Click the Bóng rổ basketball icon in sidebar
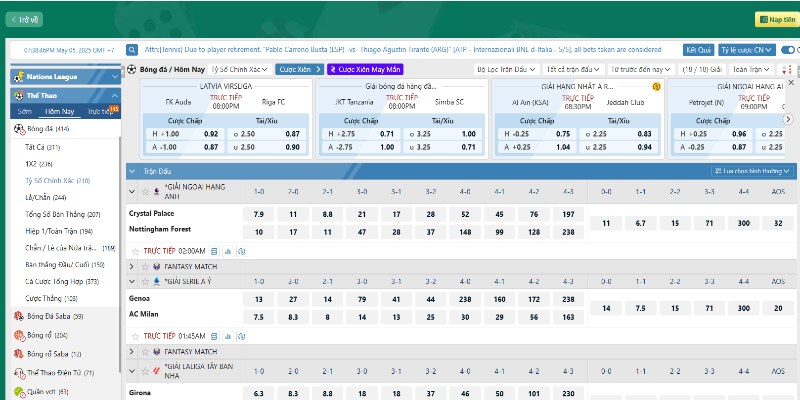The height and width of the screenshot is (400, 800). 19,335
